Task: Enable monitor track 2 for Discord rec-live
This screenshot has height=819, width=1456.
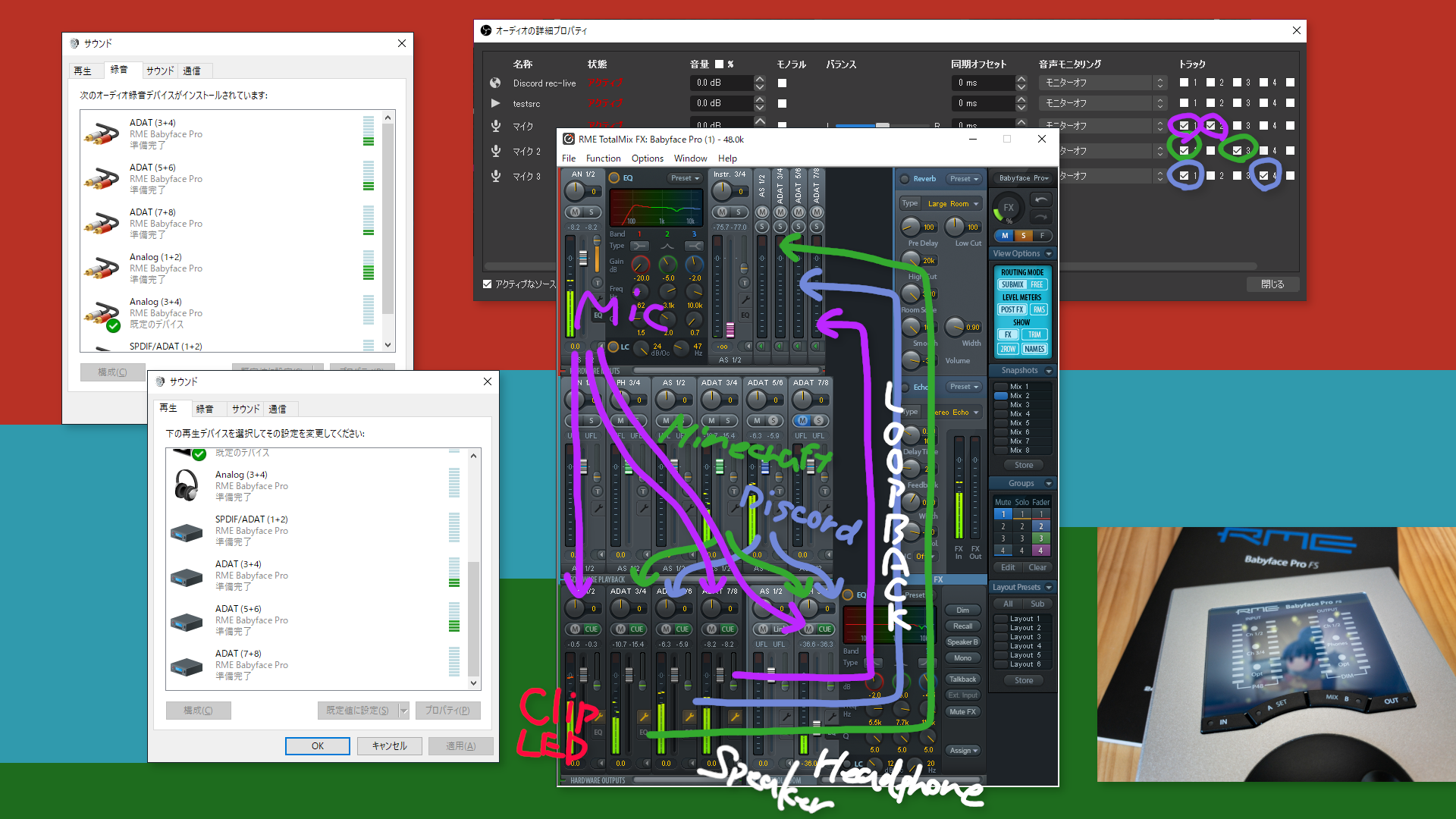Action: pos(1212,82)
